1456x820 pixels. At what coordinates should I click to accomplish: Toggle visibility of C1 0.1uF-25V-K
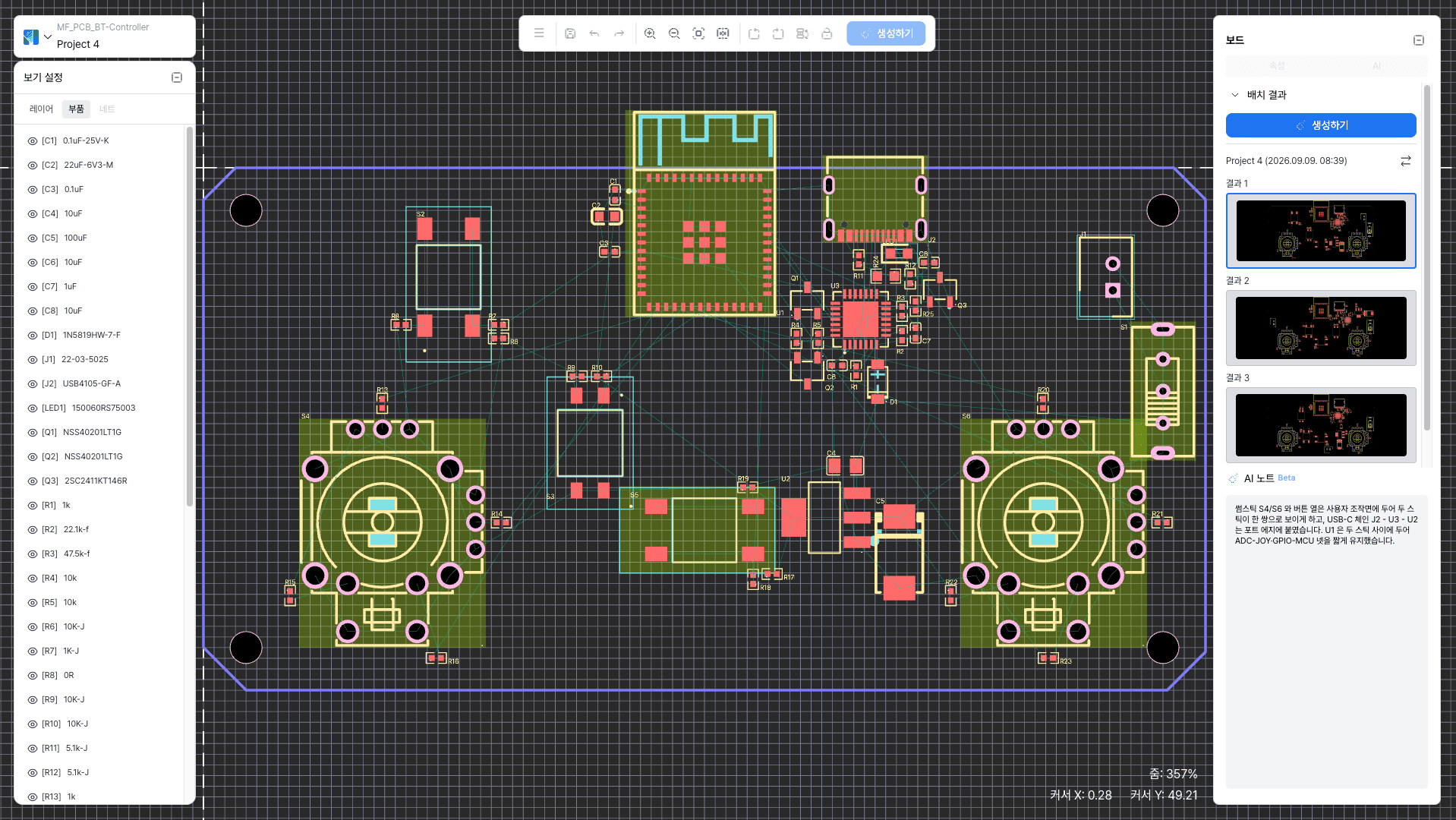click(33, 141)
